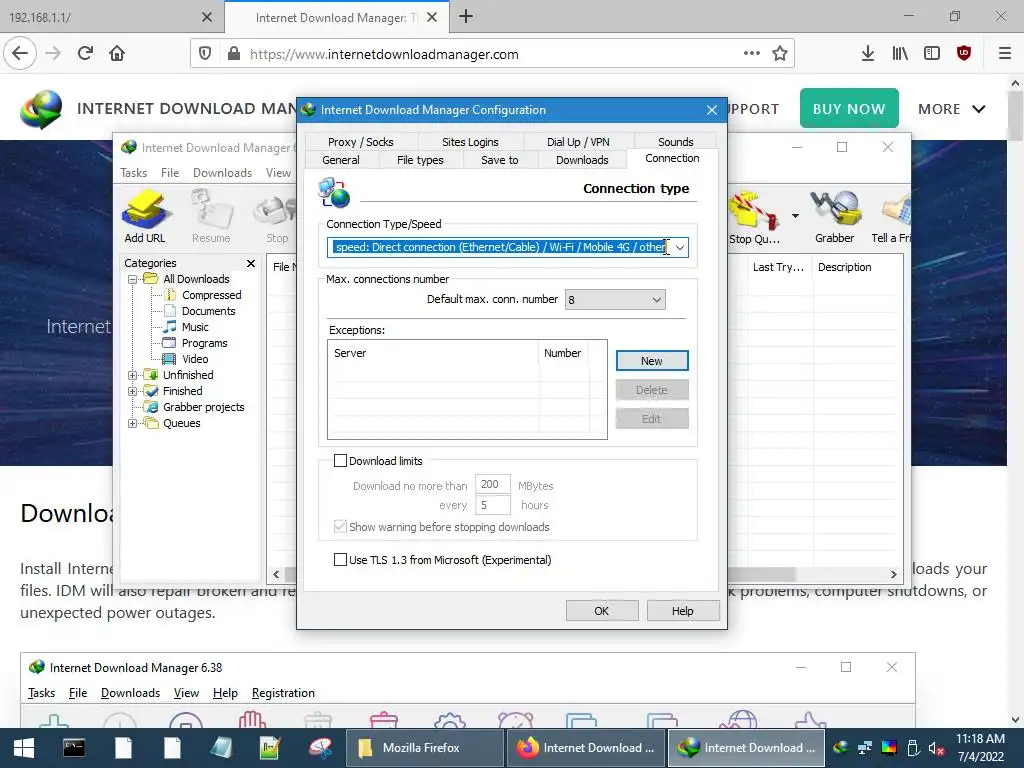The width and height of the screenshot is (1024, 768).
Task: Close the IDM Configuration dialog
Action: (712, 110)
